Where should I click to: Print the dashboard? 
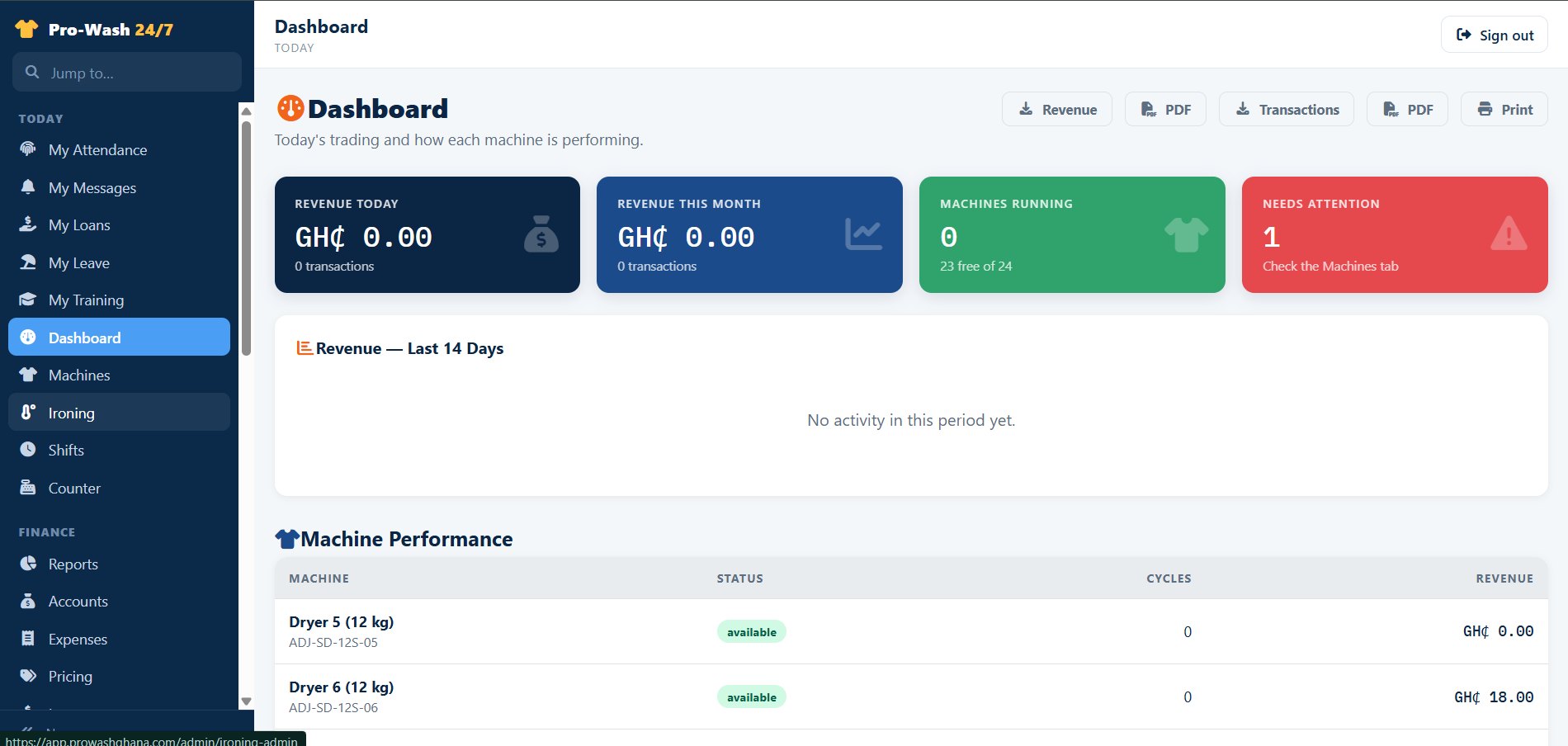(1504, 109)
